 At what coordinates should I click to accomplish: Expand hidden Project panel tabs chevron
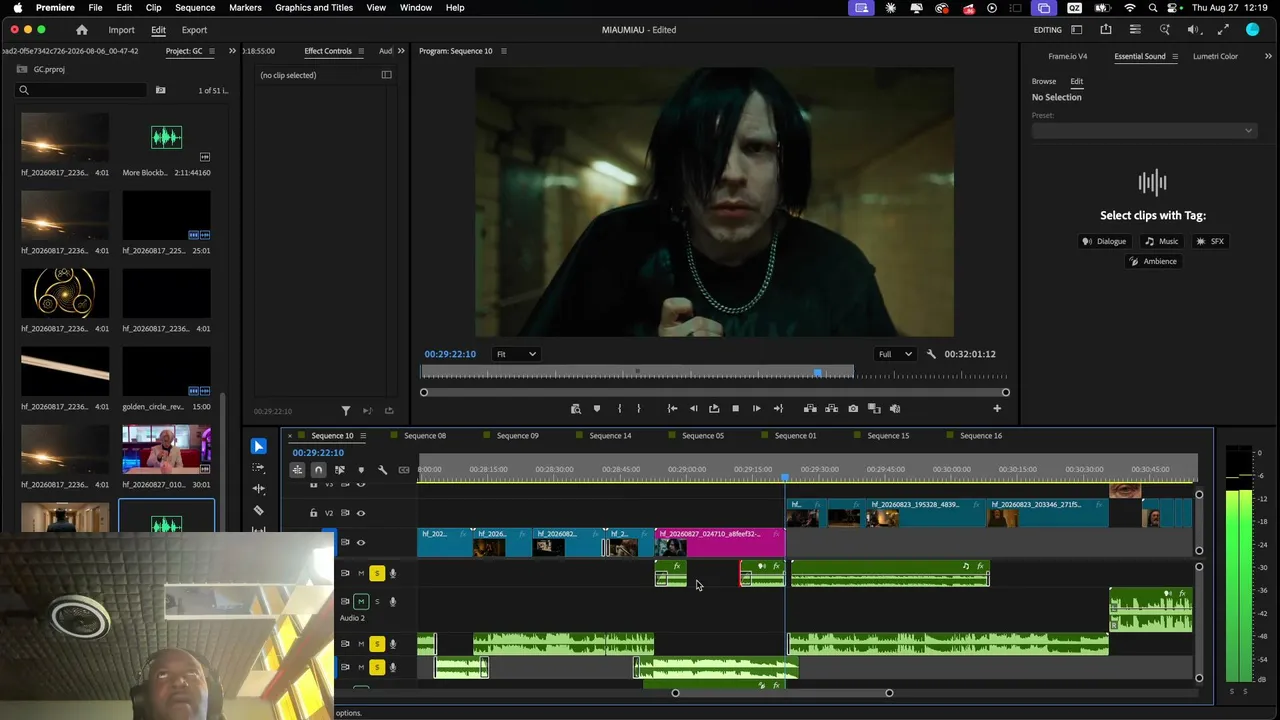tap(232, 51)
